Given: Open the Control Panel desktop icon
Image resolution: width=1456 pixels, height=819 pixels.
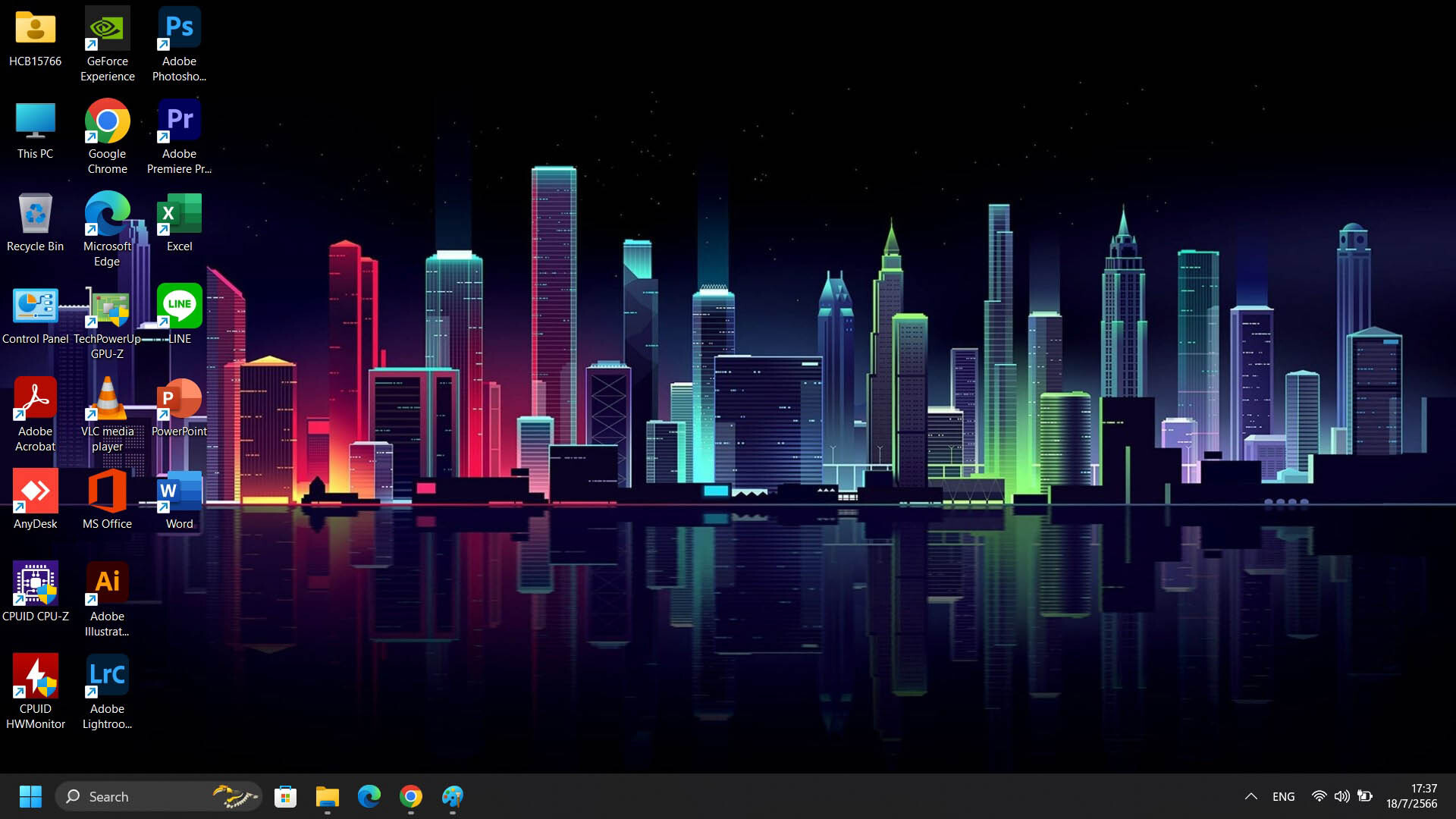Looking at the screenshot, I should tap(36, 315).
